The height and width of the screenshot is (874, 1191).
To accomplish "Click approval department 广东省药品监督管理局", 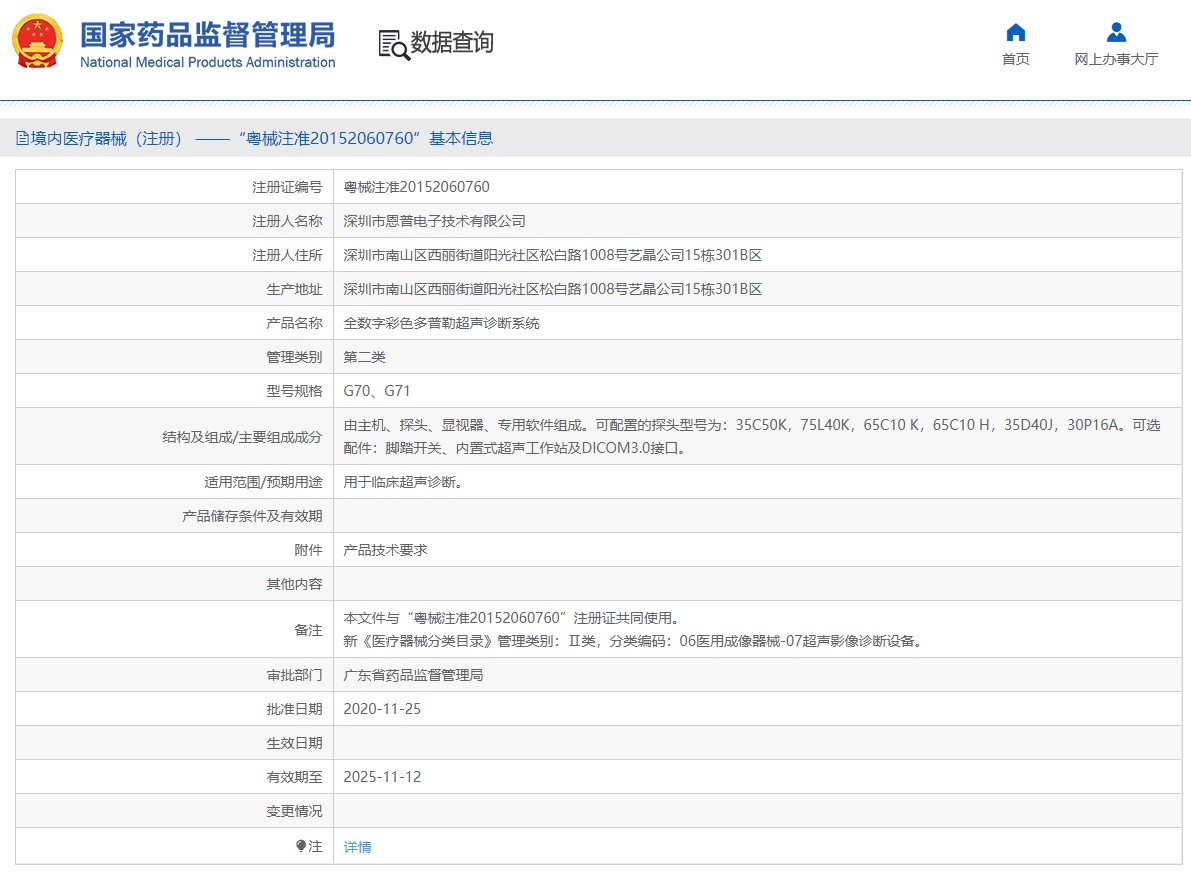I will click(x=413, y=675).
